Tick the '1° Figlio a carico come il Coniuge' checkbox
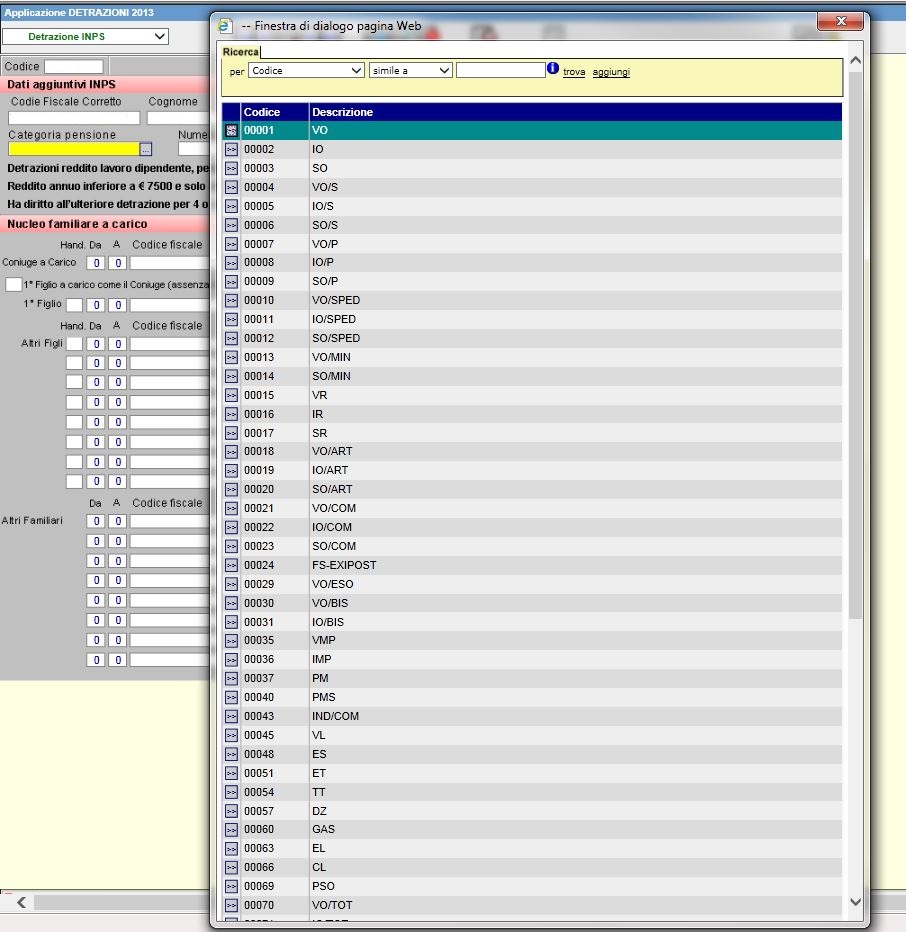Viewport: 906px width, 932px height. 13,285
